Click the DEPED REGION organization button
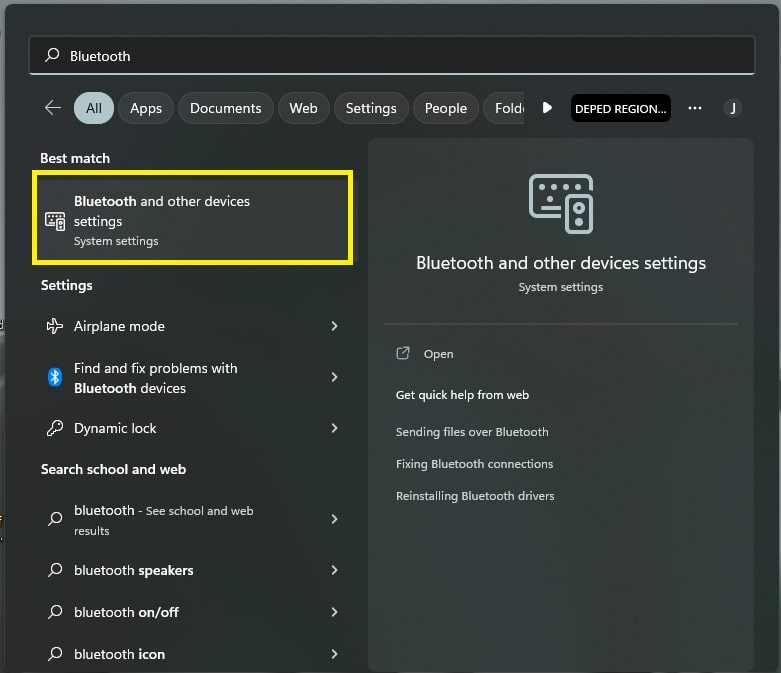Viewport: 781px width, 673px height. point(621,108)
